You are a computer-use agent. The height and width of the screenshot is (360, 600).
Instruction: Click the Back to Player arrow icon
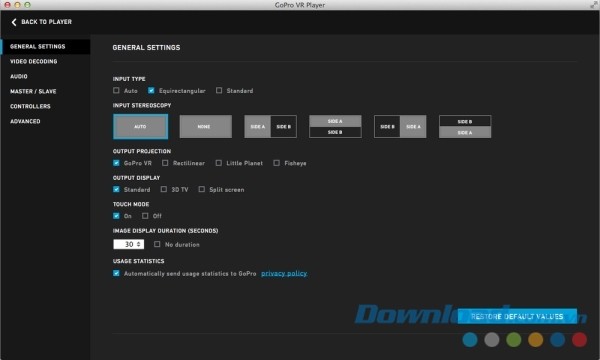click(x=14, y=22)
